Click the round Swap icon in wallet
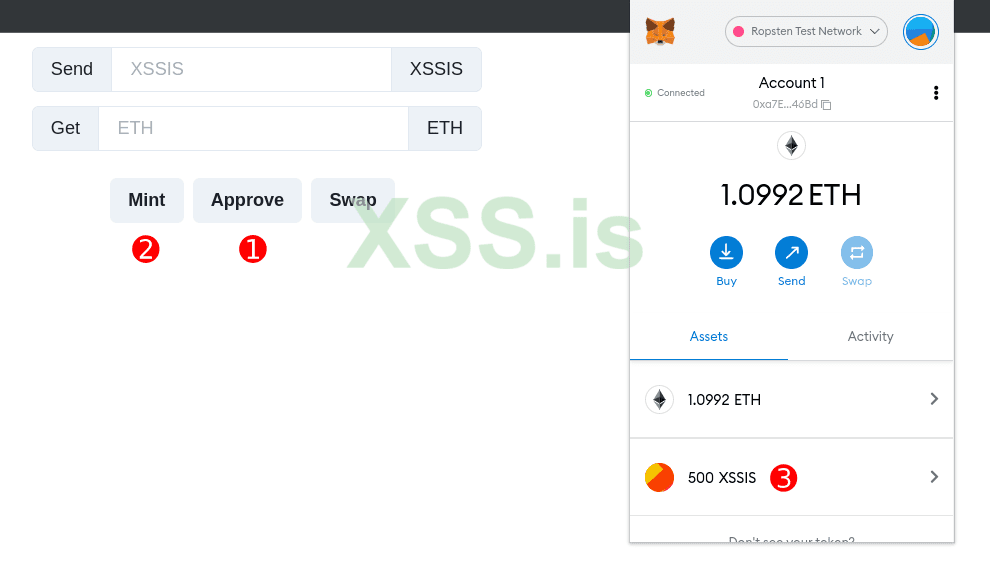The height and width of the screenshot is (564, 990). click(x=857, y=253)
